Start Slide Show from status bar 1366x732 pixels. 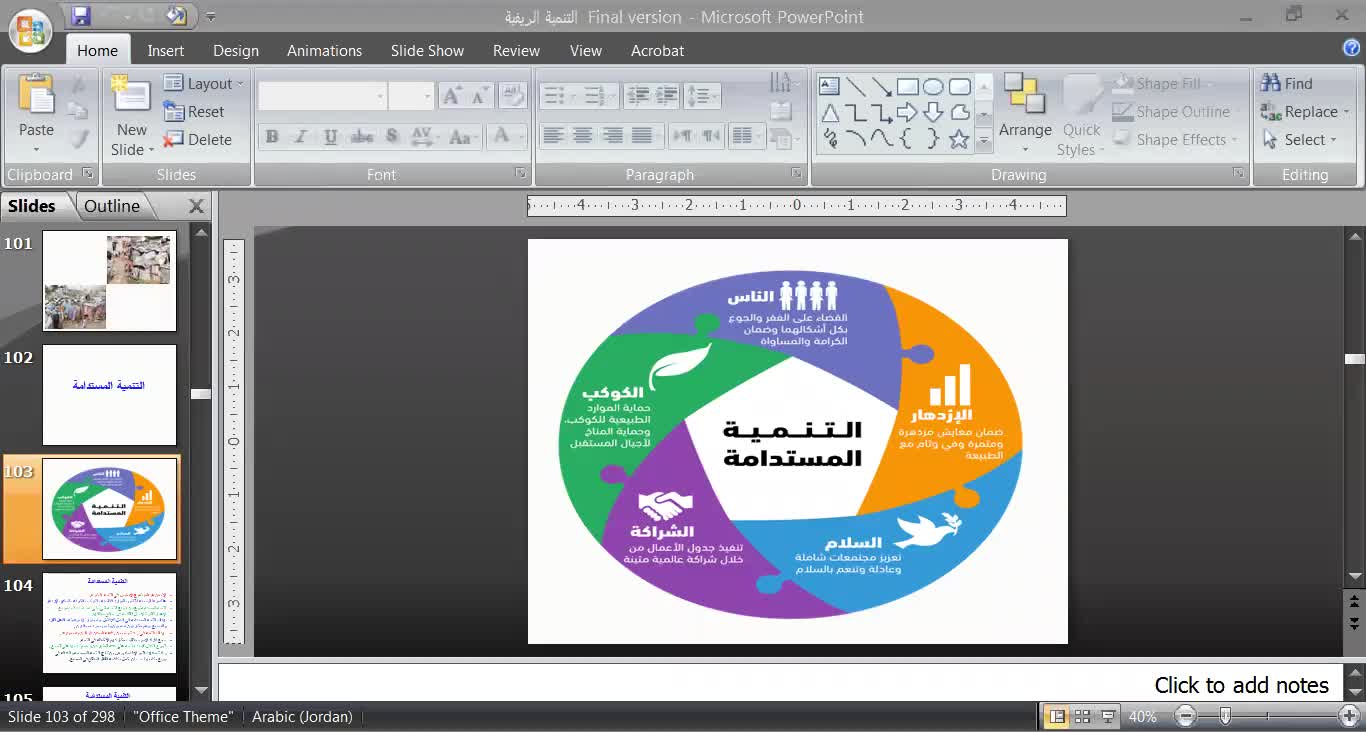(x=1108, y=716)
